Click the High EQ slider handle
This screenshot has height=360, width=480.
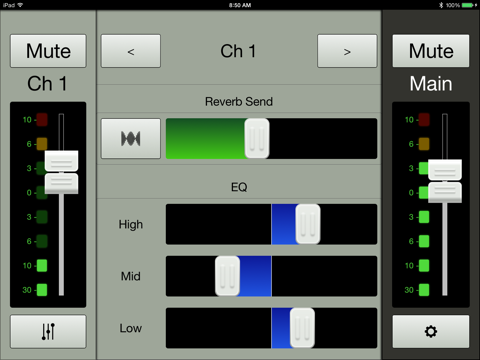coord(308,224)
